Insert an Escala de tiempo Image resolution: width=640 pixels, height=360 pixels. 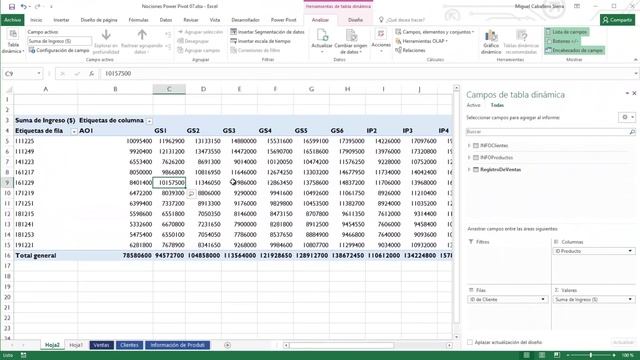pos(260,41)
